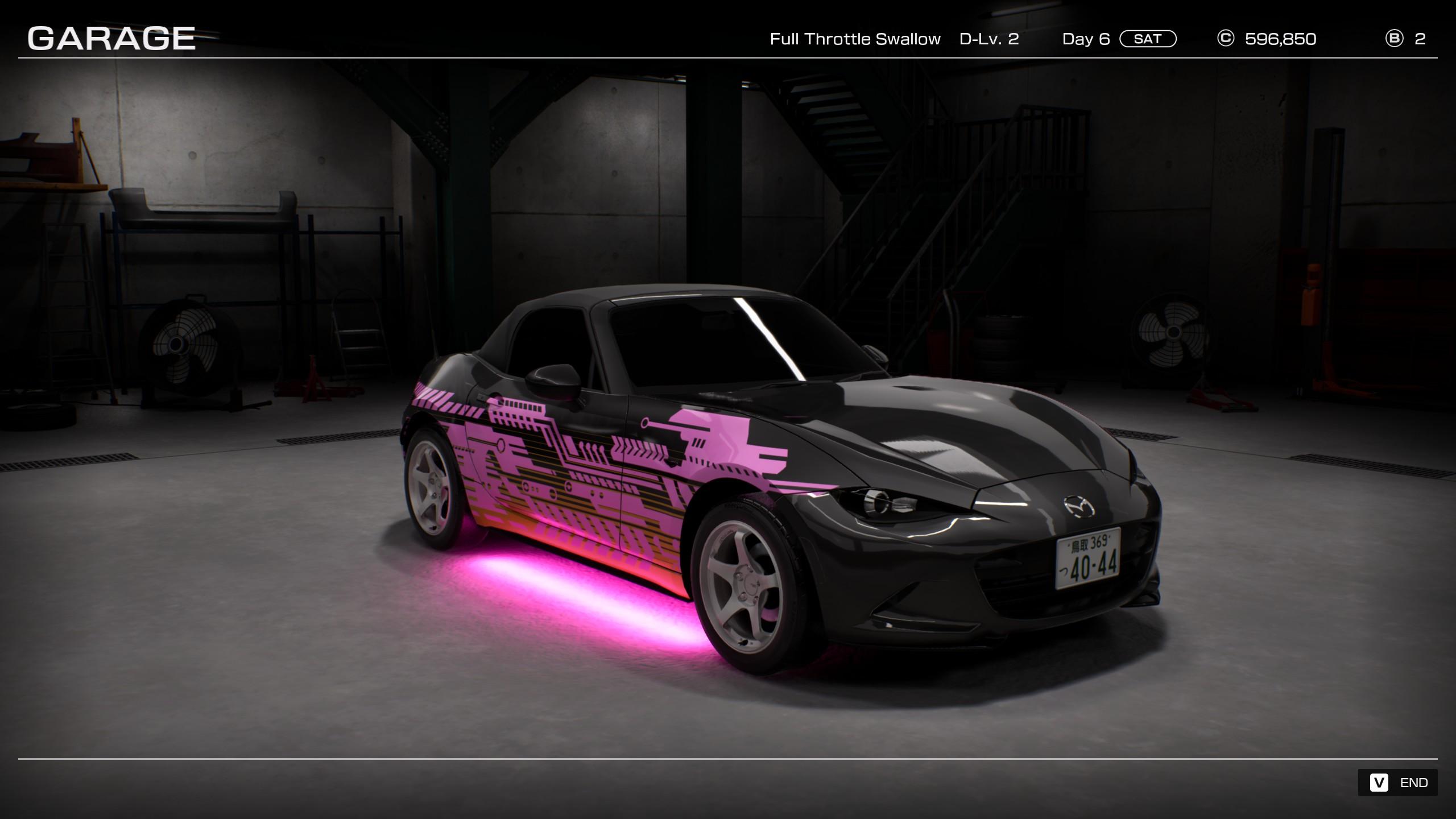The width and height of the screenshot is (1456, 819).
Task: Click the SAT weekday badge
Action: (1148, 39)
